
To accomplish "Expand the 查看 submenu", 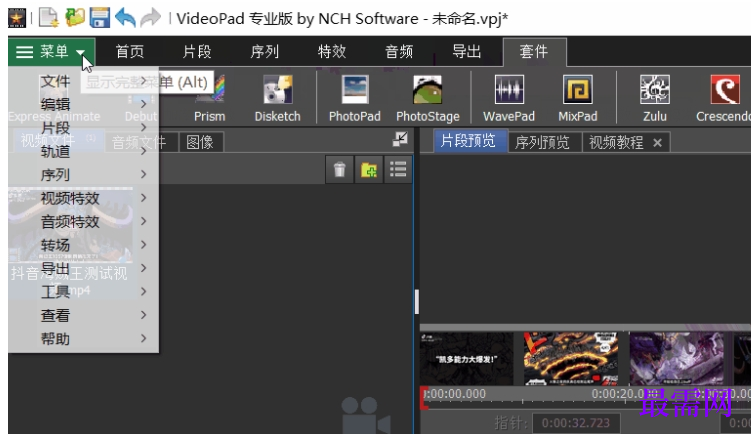I will click(83, 315).
